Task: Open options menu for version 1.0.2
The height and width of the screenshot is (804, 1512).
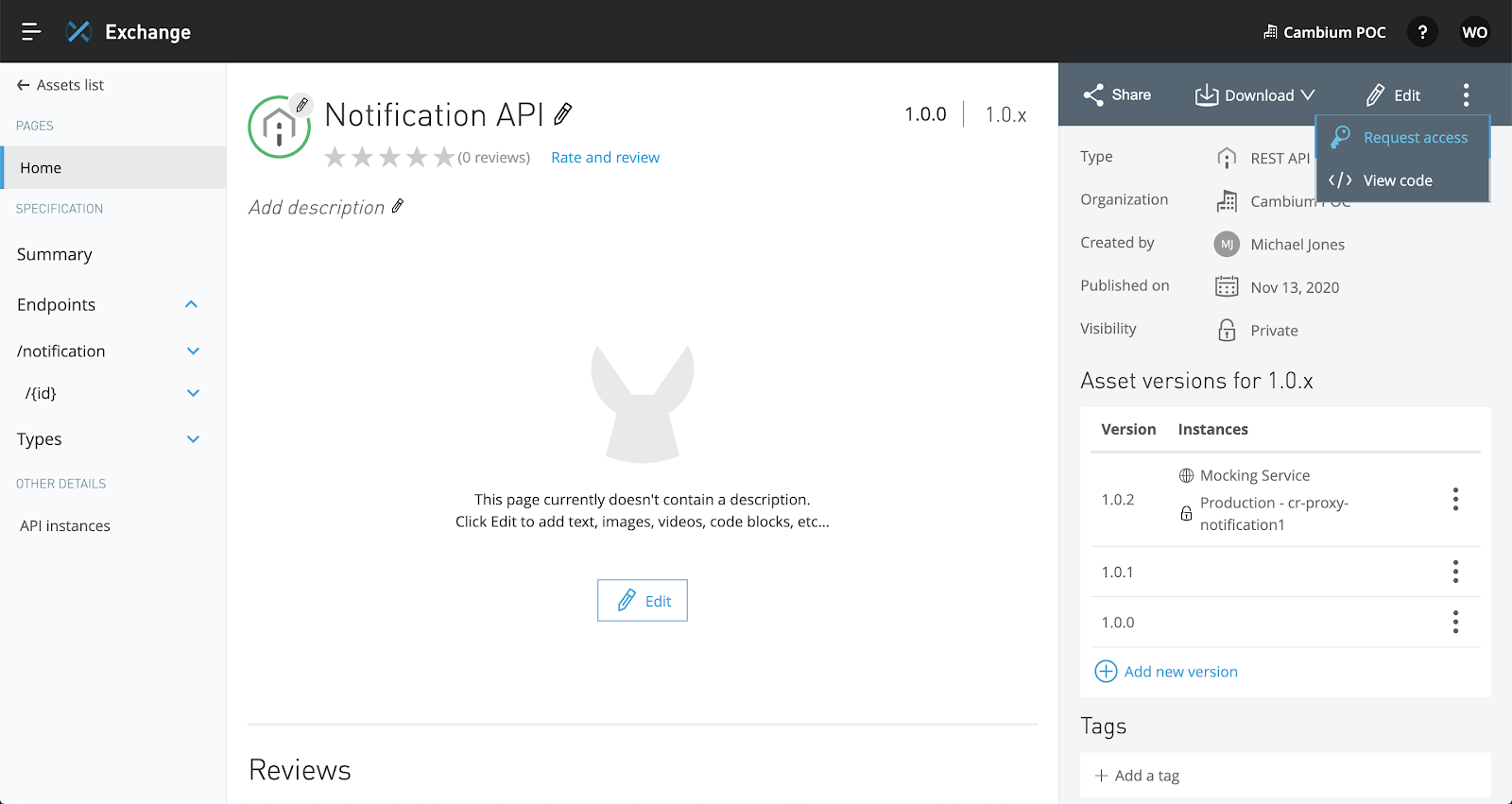Action: pos(1455,499)
